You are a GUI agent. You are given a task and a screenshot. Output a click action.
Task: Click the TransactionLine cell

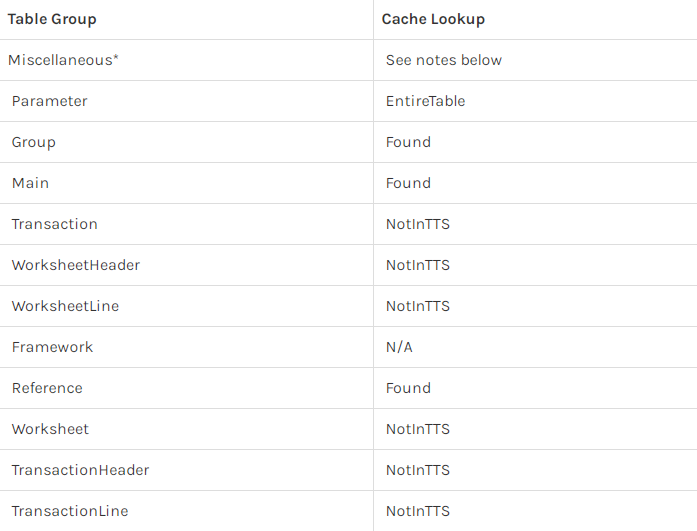point(70,511)
